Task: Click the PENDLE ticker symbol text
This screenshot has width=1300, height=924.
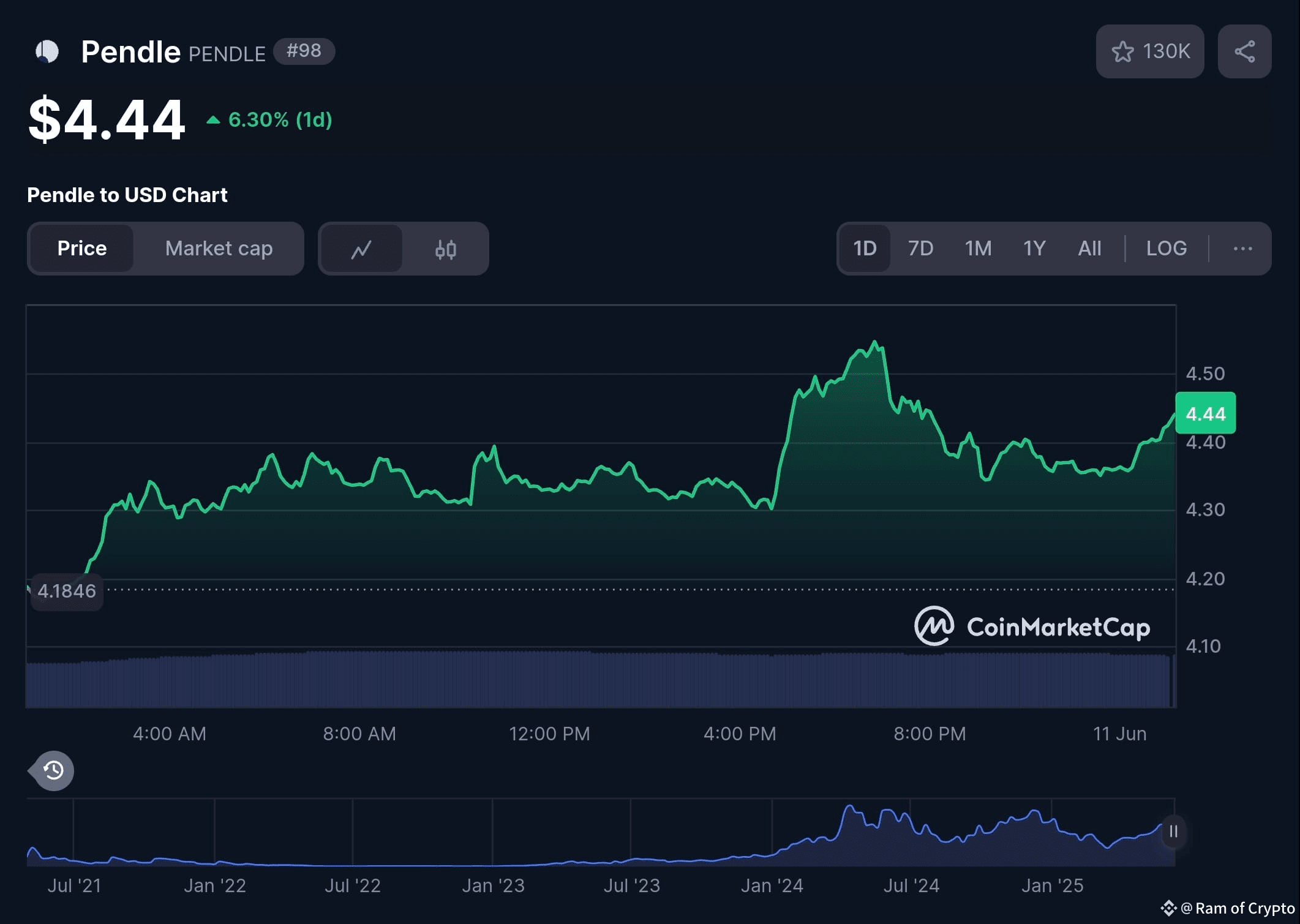Action: (227, 54)
